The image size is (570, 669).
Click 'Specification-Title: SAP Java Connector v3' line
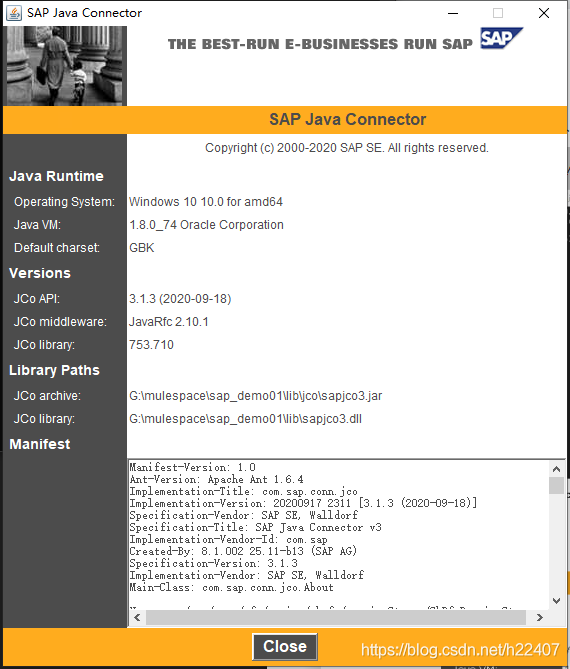point(256,527)
